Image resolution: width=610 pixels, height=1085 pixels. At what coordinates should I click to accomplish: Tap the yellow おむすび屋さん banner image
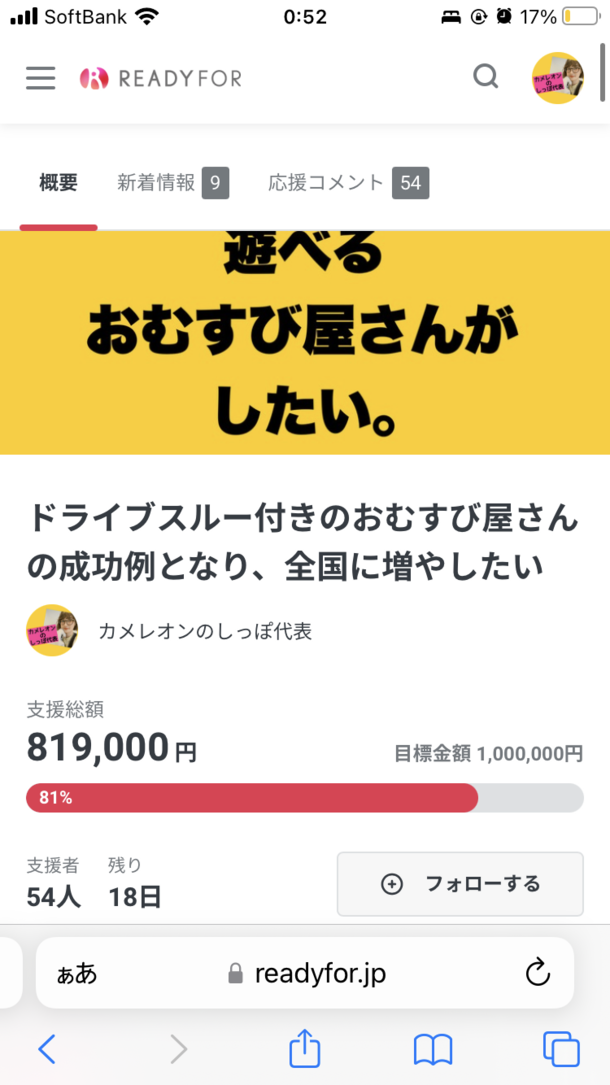[304, 342]
